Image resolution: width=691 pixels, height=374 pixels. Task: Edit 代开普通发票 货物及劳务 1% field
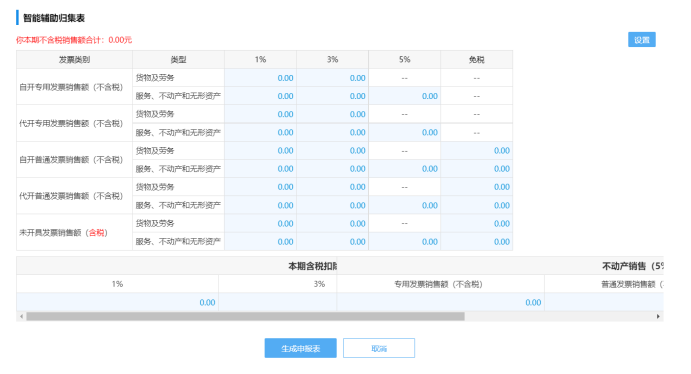coord(260,187)
